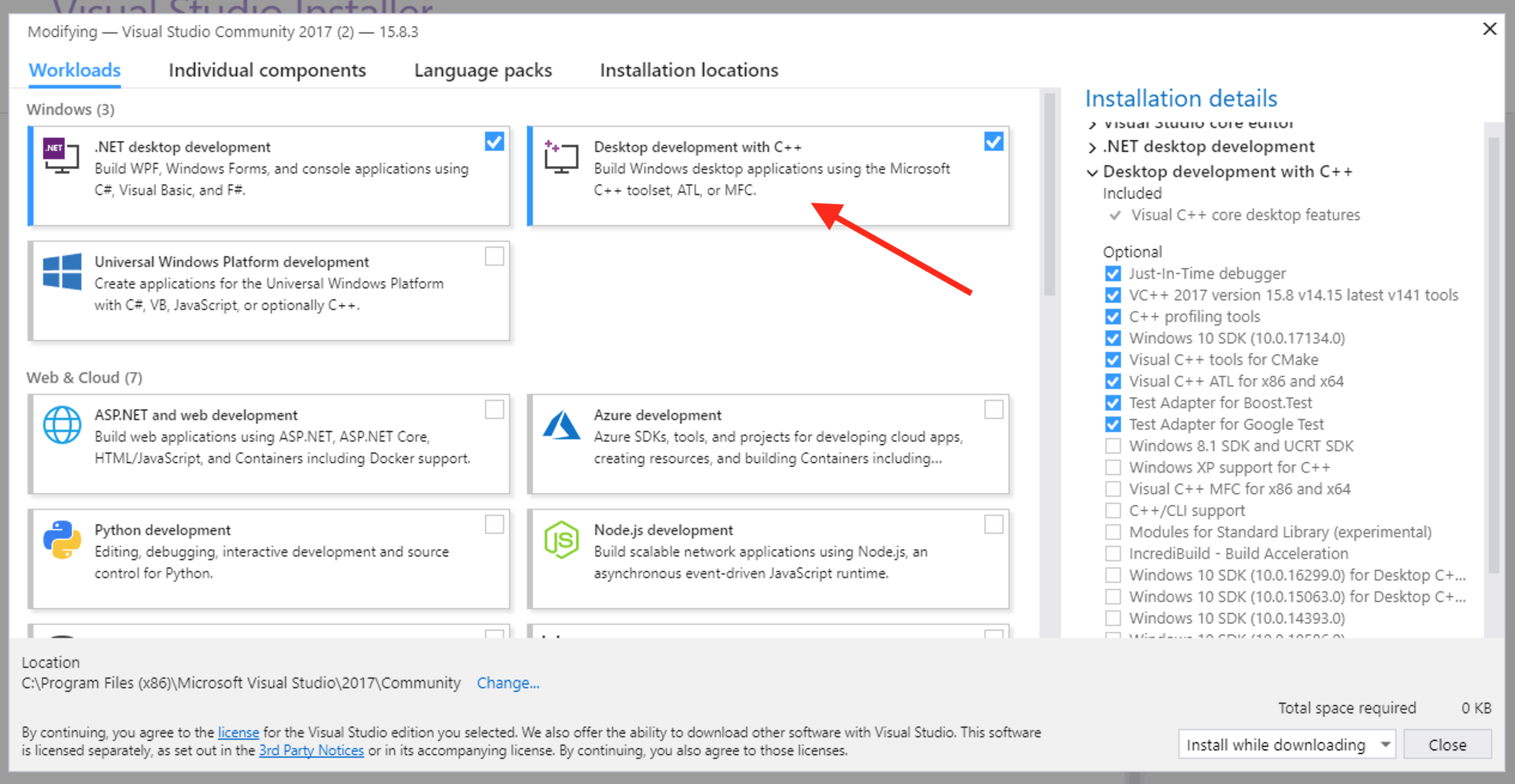Check Visual C++ MFC for x86 and x64

coord(1113,489)
